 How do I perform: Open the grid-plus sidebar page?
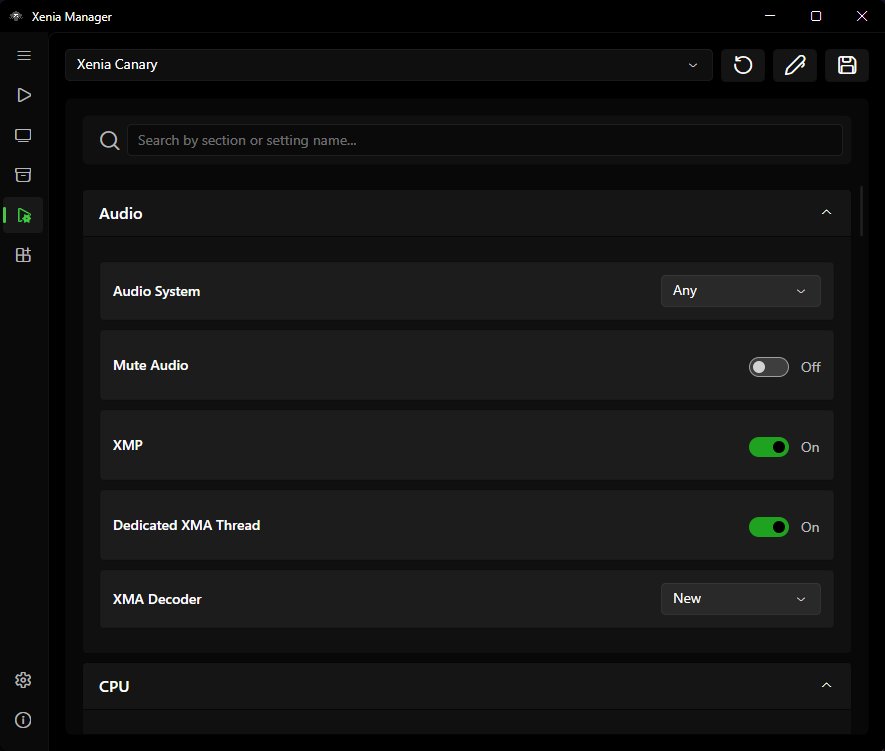point(23,255)
